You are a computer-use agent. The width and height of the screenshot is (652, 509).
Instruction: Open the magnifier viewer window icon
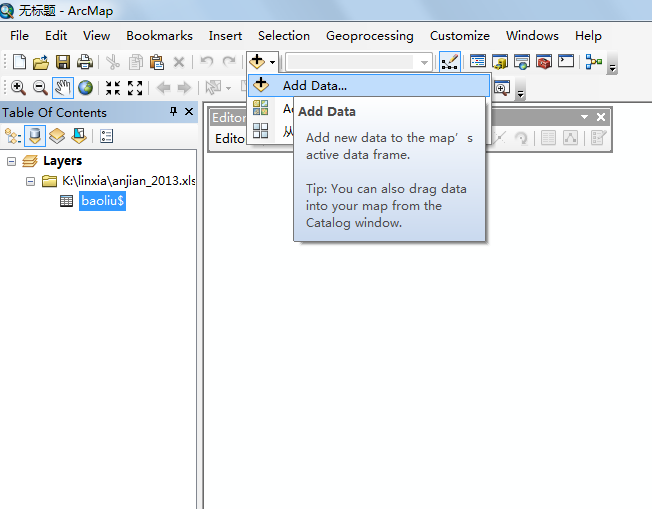502,88
